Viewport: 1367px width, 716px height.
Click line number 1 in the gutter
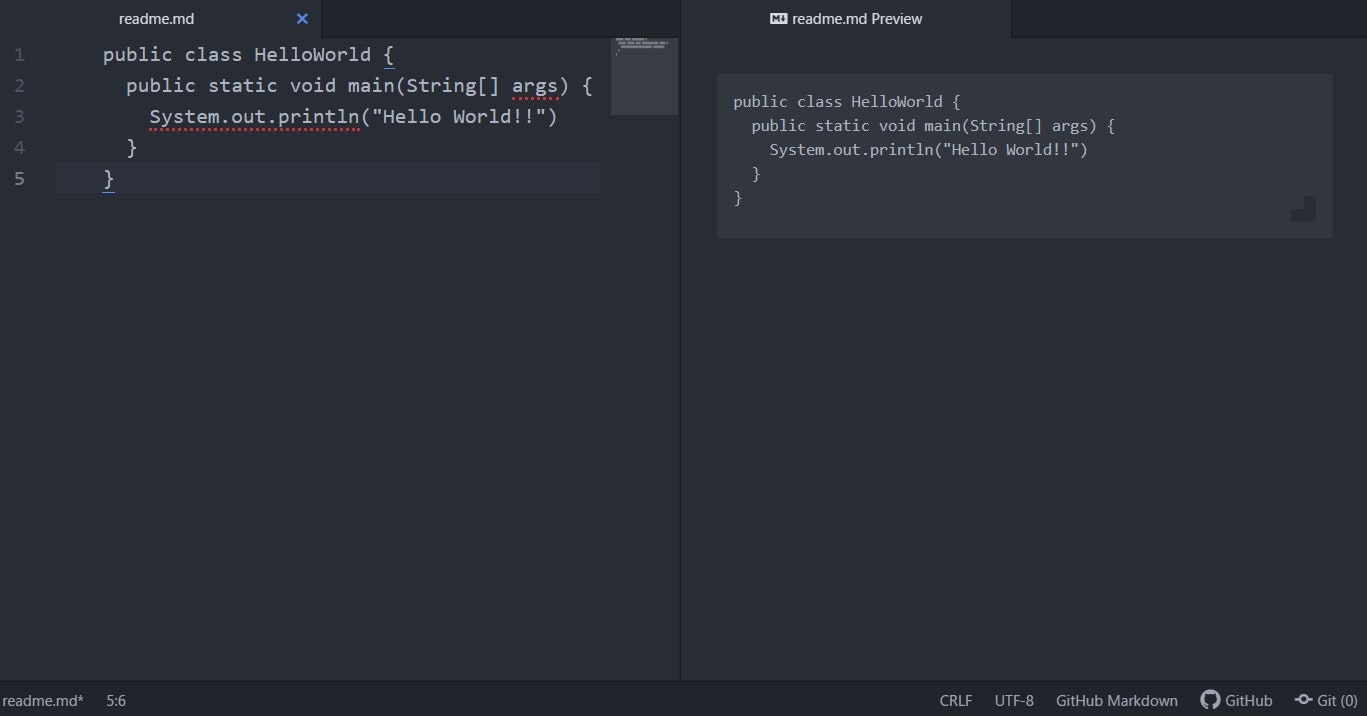(x=20, y=55)
